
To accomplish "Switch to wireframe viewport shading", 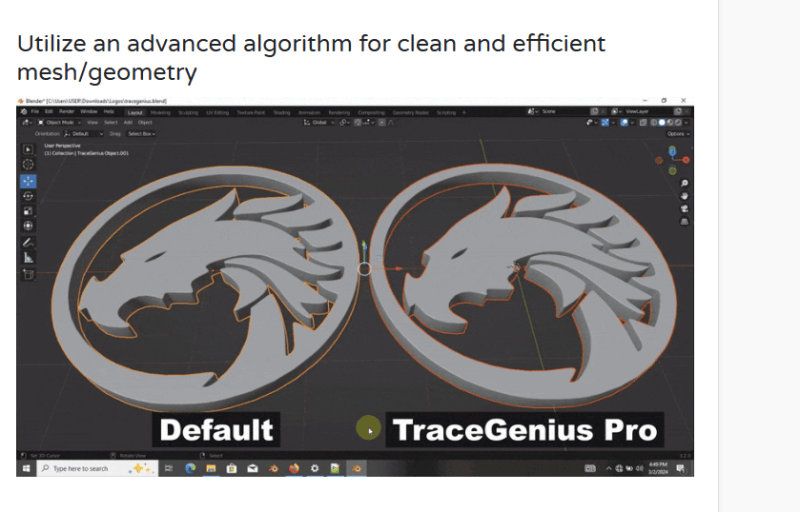I will click(654, 122).
